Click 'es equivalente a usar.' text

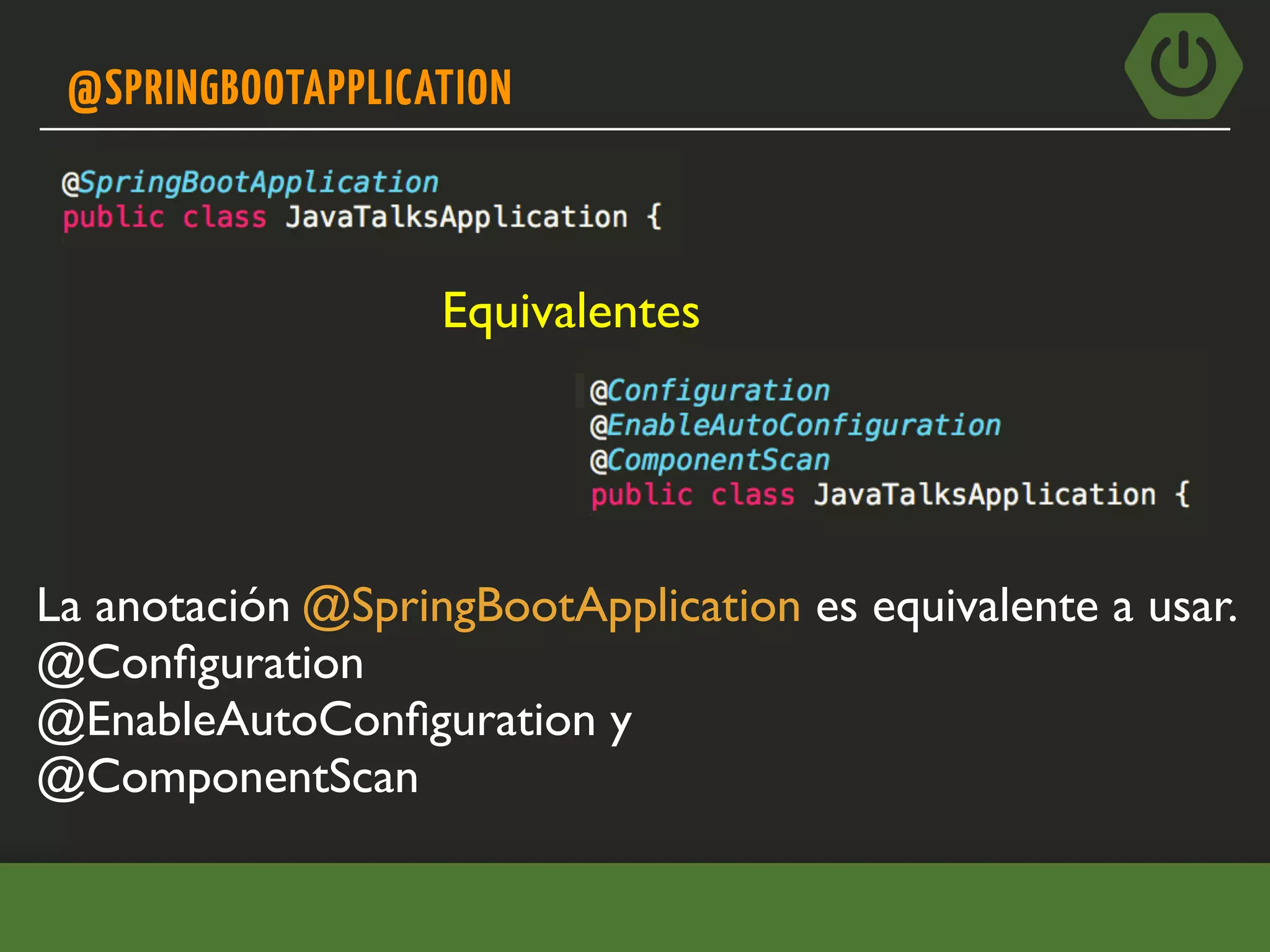pos(1026,607)
